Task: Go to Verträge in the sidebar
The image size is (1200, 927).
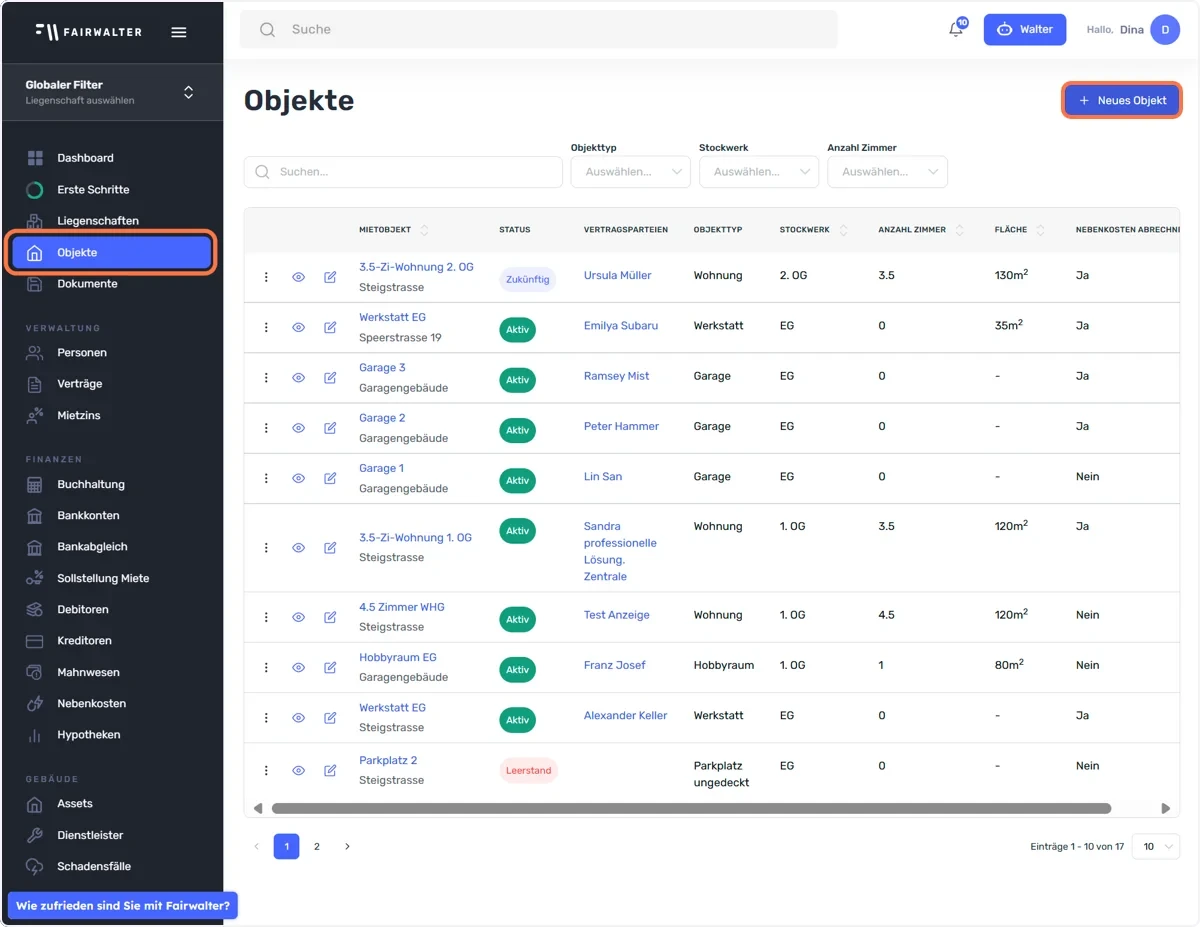Action: point(80,384)
